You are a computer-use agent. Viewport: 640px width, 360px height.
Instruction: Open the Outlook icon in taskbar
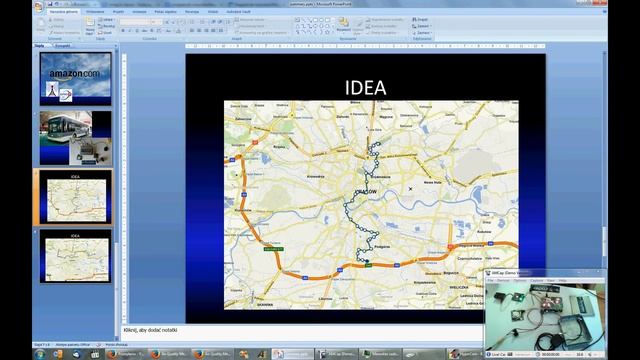coord(58,354)
